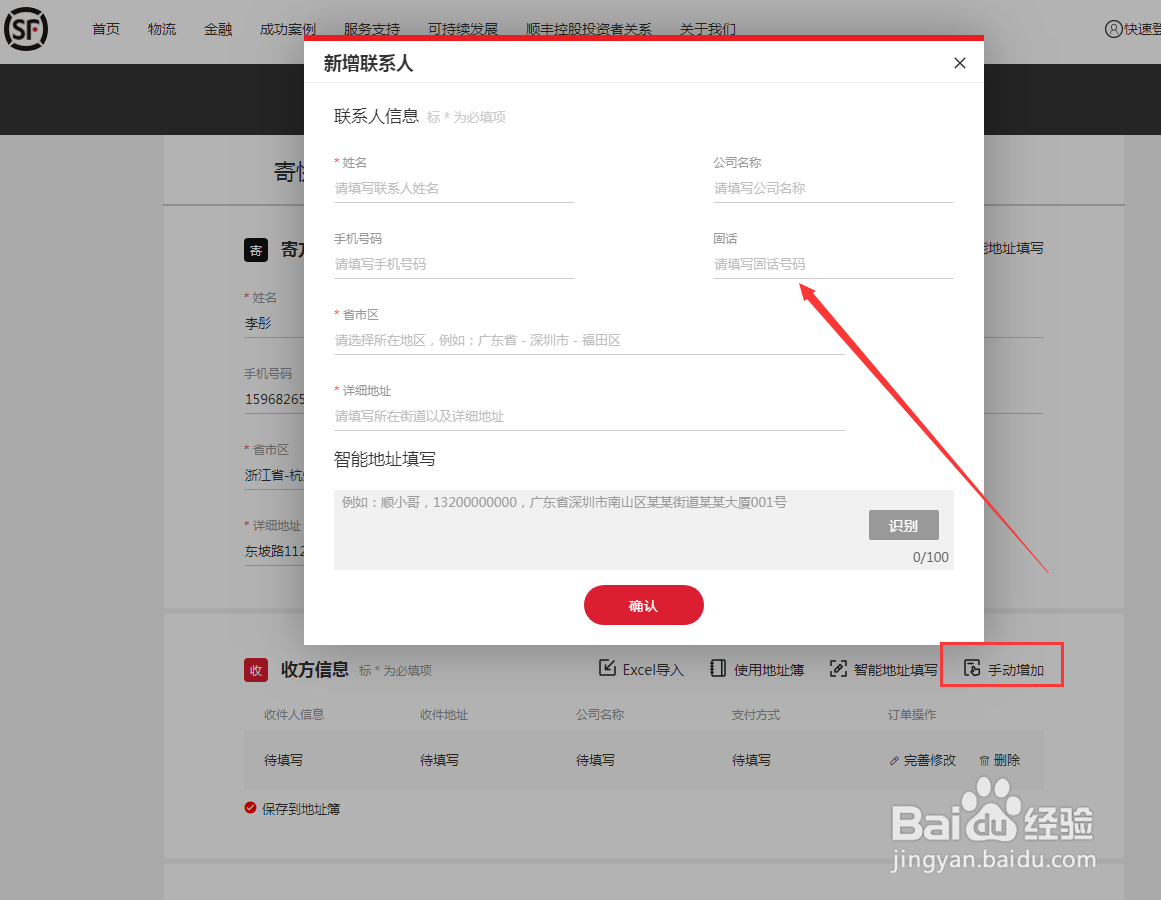Open the 使用地址簿 address book icon
Viewport: 1161px width, 900px height.
717,669
